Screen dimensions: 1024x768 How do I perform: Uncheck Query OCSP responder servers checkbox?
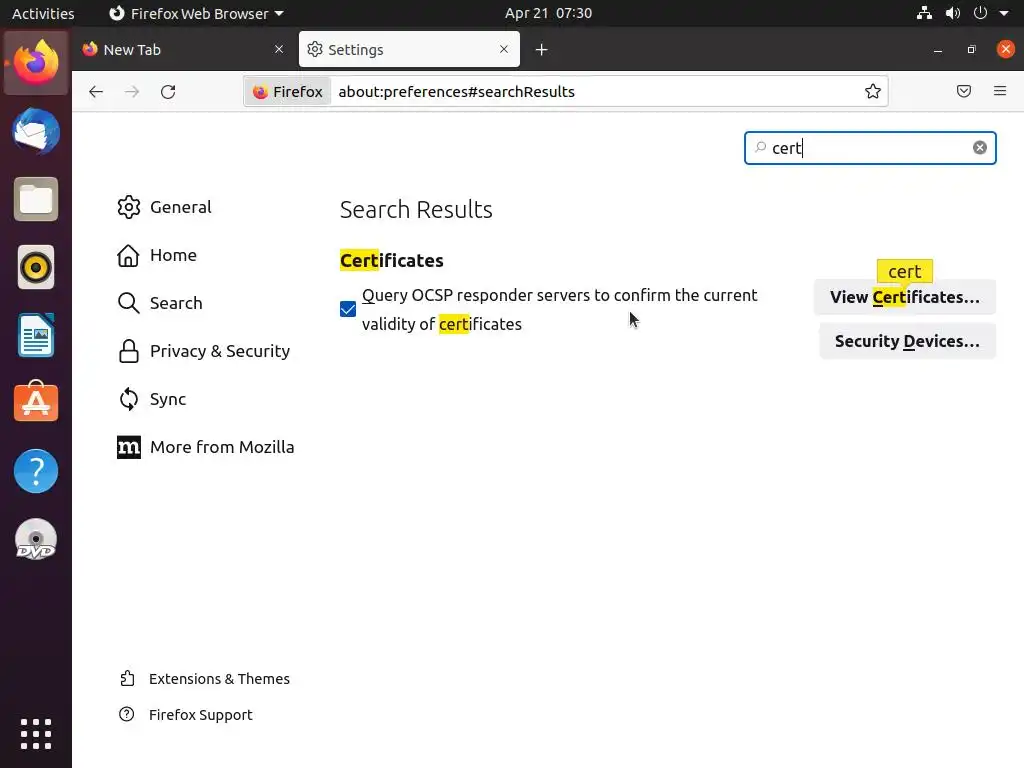click(348, 310)
